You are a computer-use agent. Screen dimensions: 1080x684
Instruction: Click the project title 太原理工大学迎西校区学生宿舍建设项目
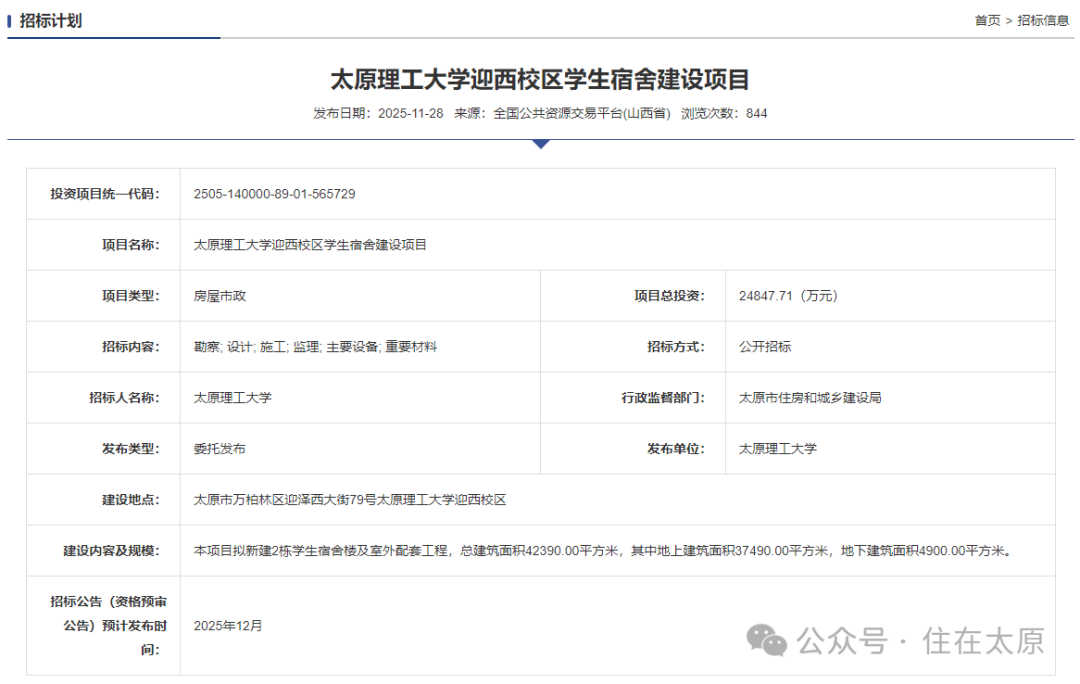tap(541, 76)
